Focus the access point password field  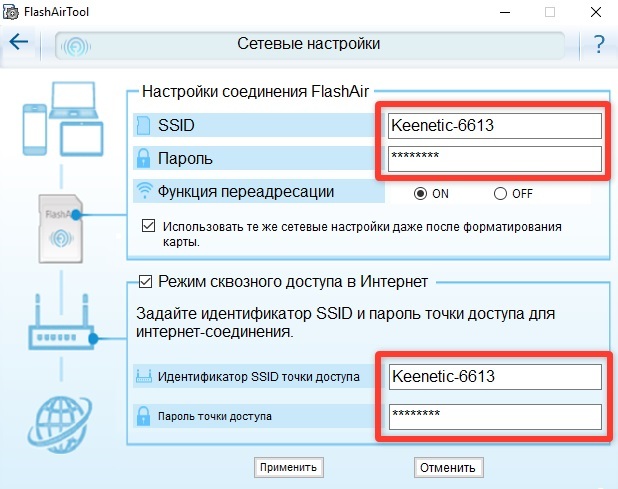pos(494,415)
